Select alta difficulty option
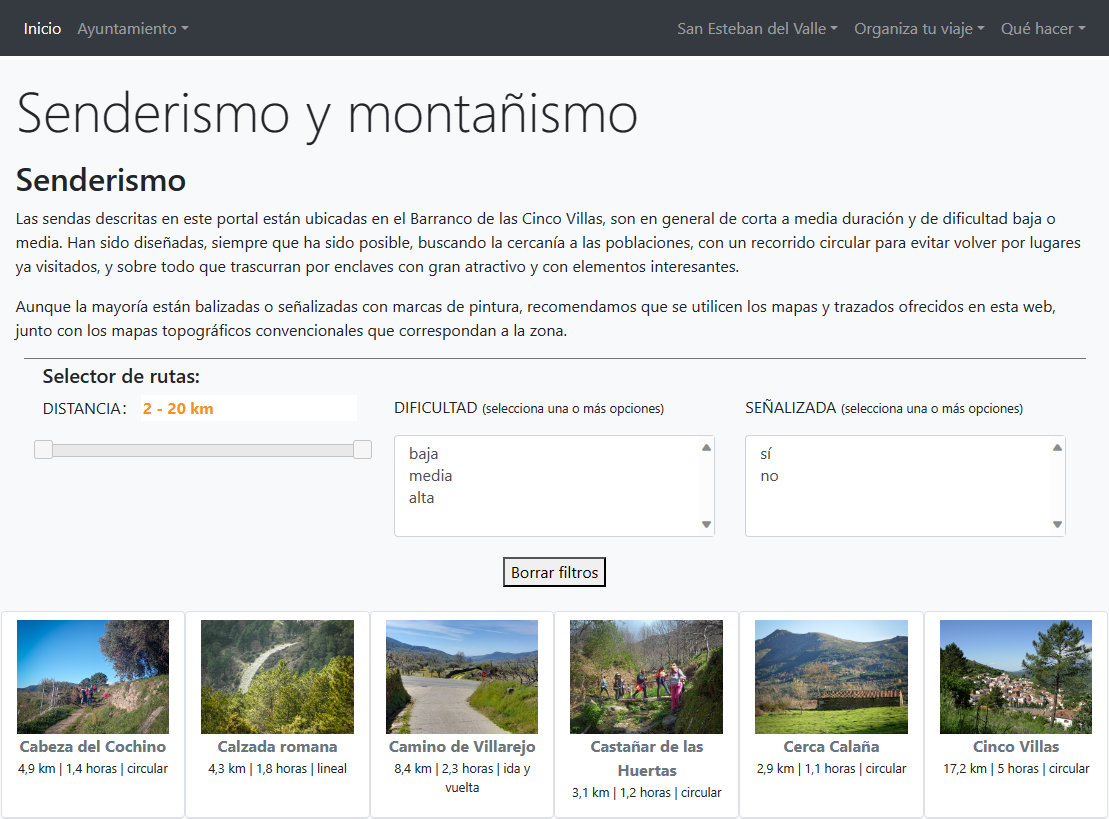This screenshot has width=1109, height=819. pos(421,498)
